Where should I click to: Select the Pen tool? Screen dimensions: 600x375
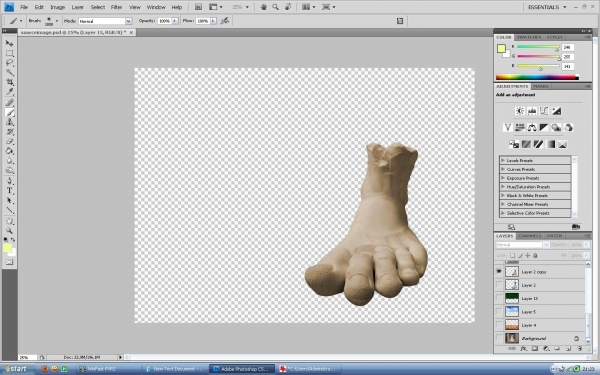click(x=10, y=181)
